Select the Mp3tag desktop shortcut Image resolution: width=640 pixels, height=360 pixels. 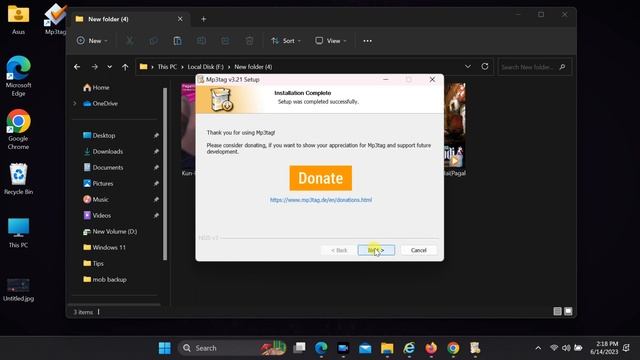click(55, 19)
